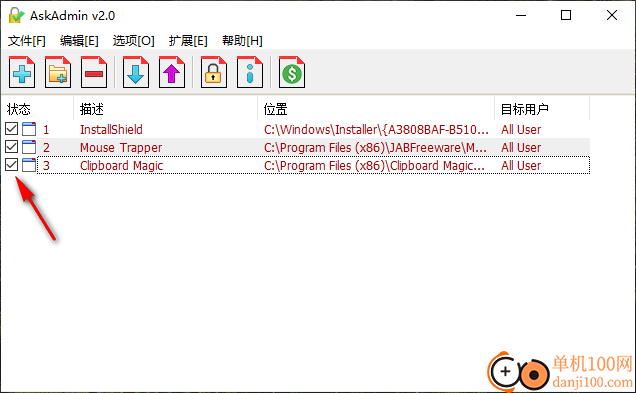The image size is (636, 393).
Task: Uncheck the Mouse Trapper block checkbox
Action: point(11,146)
